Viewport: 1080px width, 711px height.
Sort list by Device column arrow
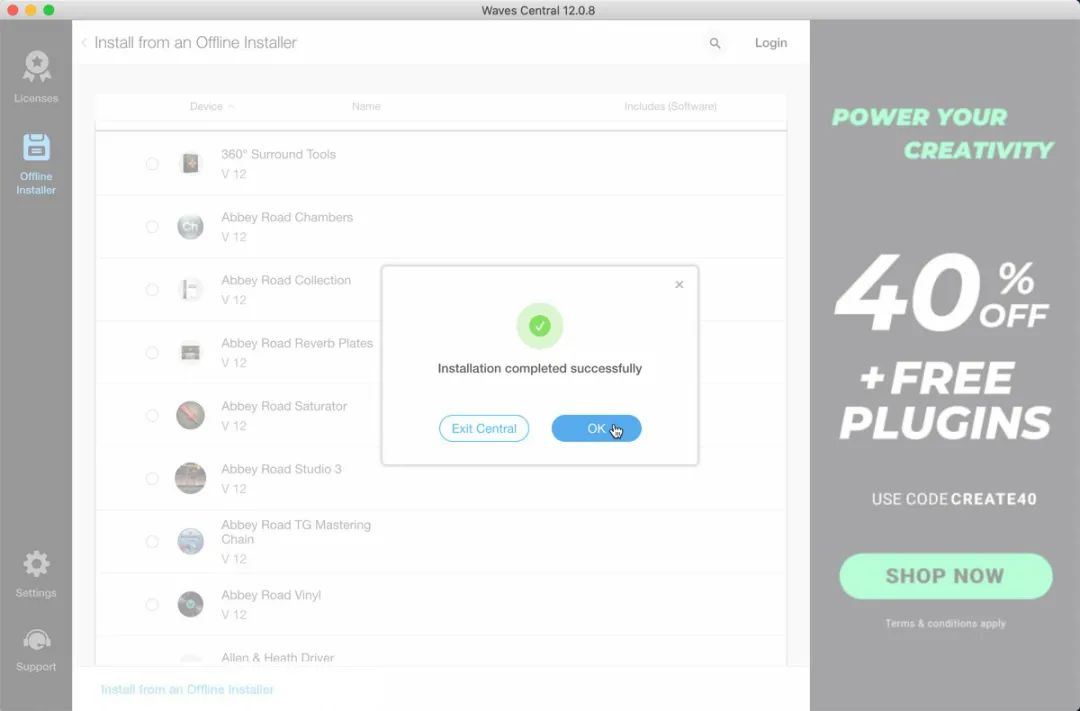pyautogui.click(x=231, y=107)
